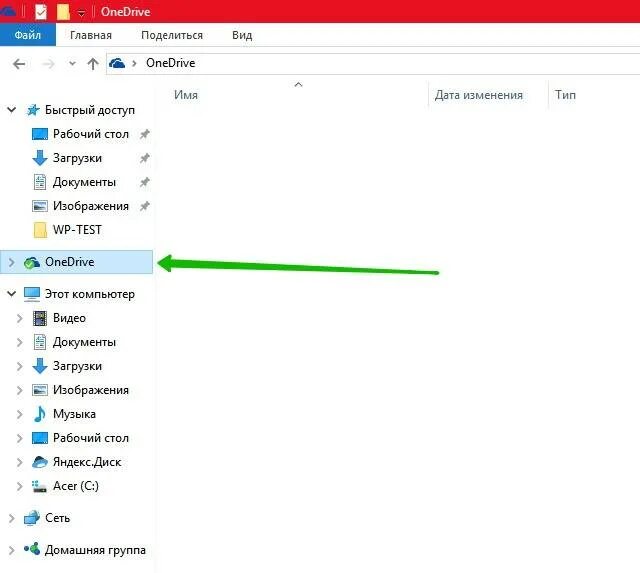Expand the Сеть tree node

point(11,518)
